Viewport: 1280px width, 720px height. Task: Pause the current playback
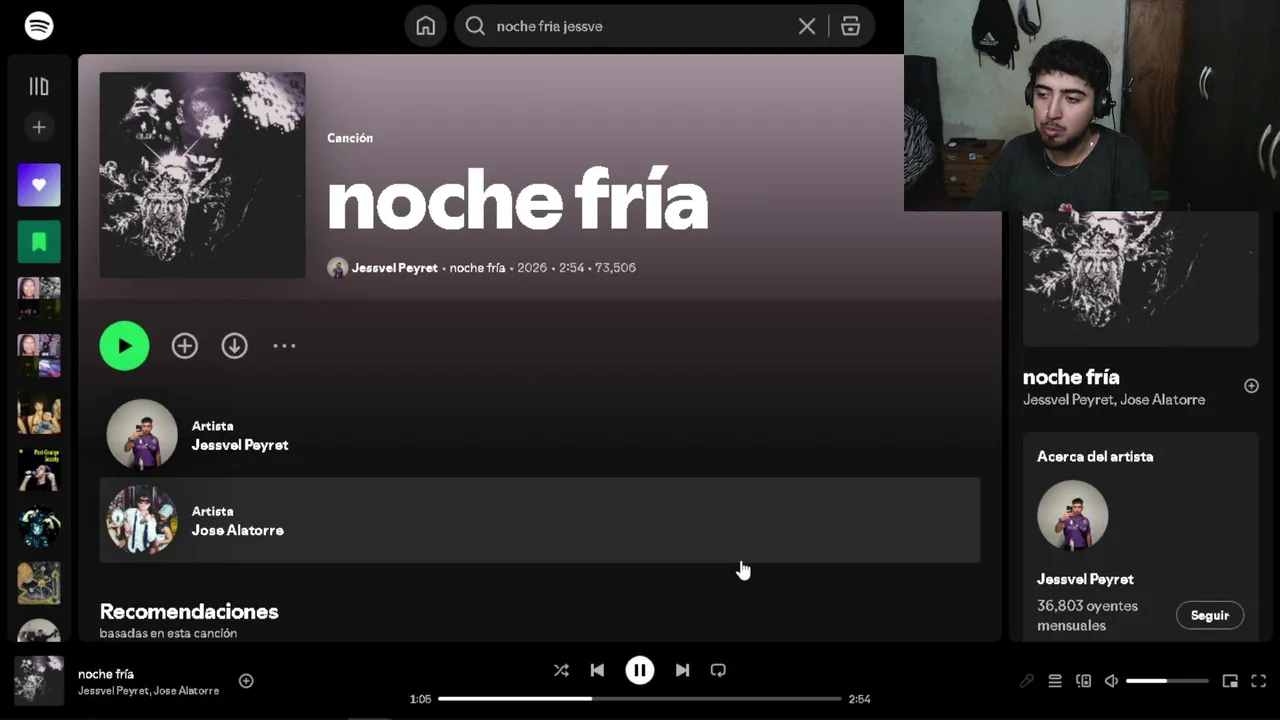(640, 670)
